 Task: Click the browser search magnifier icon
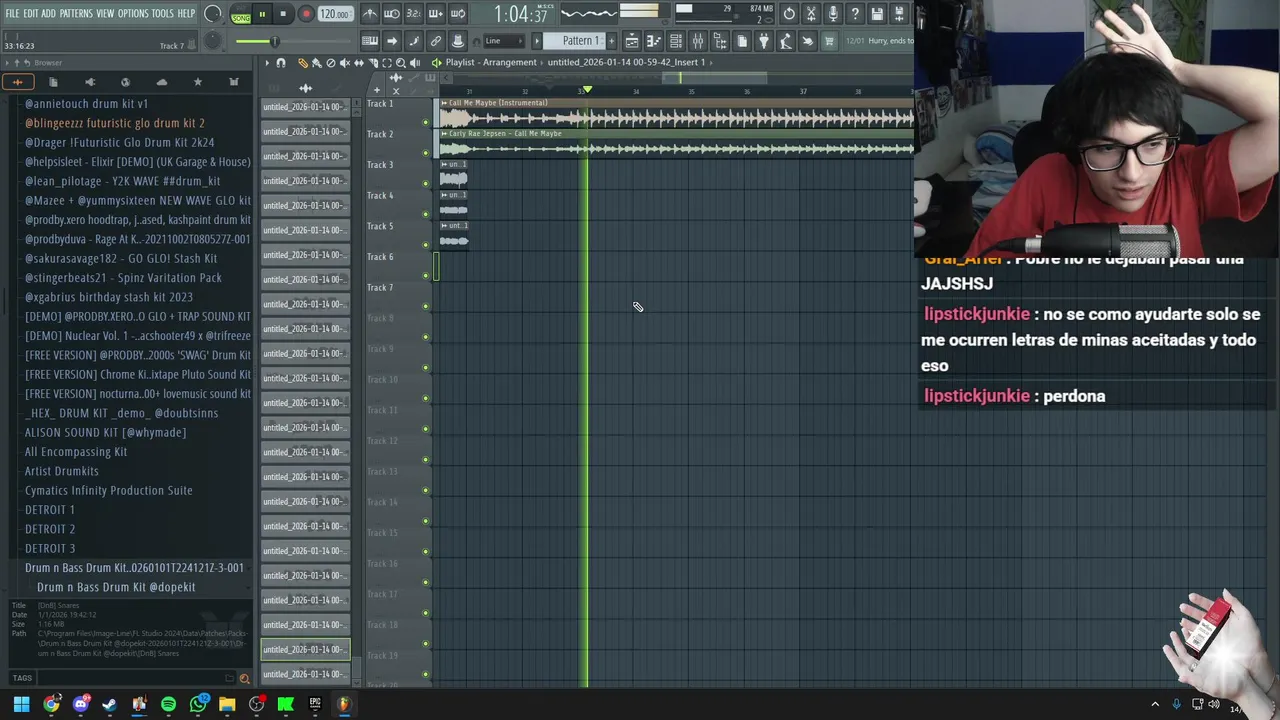[x=244, y=678]
